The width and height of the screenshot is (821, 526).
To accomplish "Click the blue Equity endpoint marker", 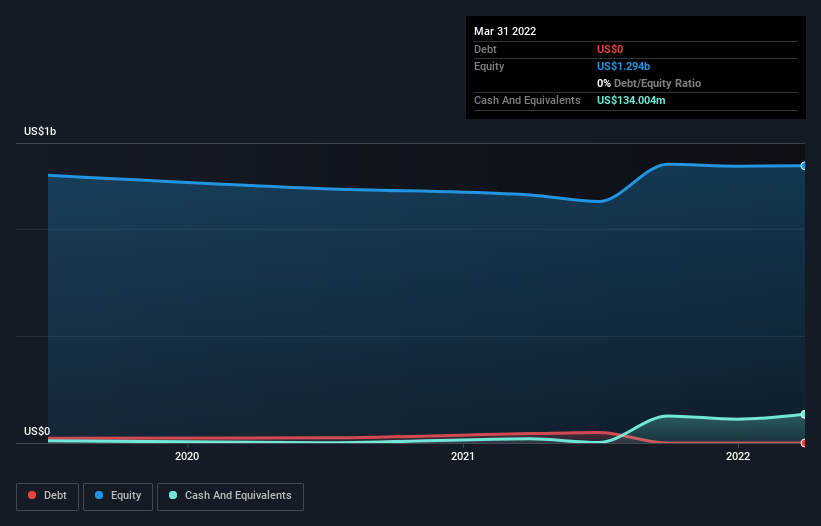I will (x=804, y=166).
